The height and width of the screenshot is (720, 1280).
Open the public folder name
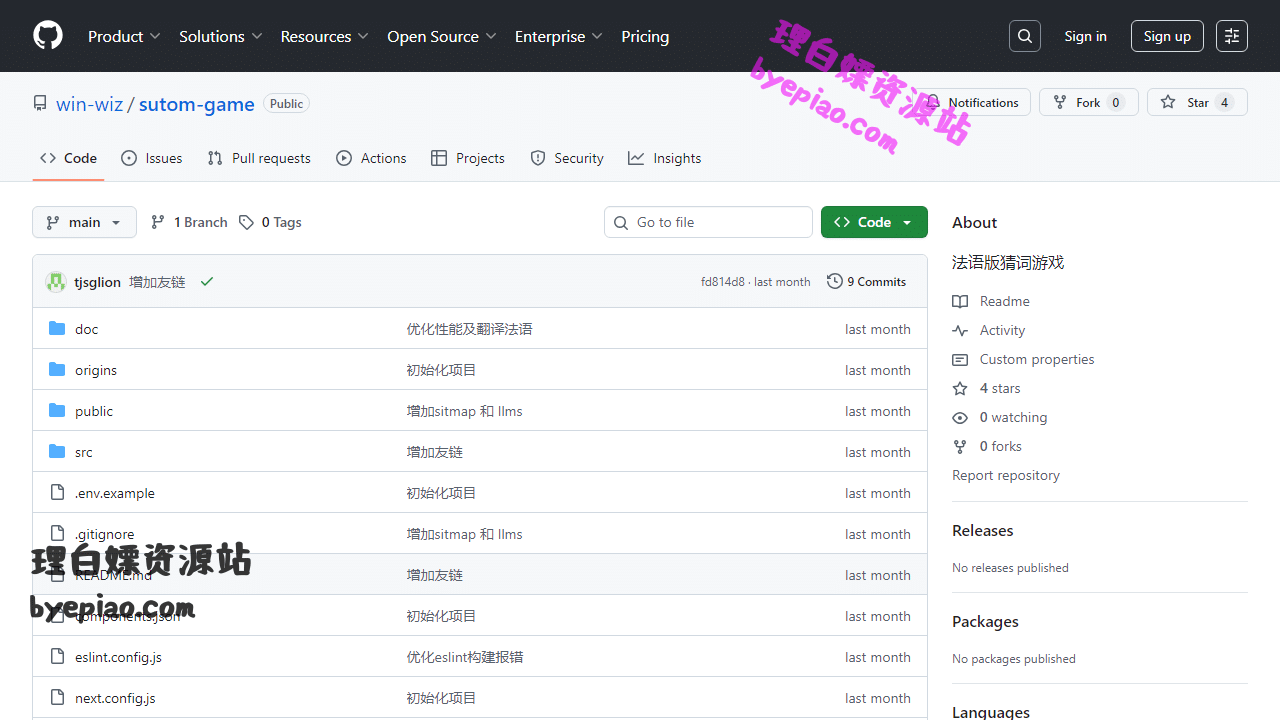coord(94,411)
